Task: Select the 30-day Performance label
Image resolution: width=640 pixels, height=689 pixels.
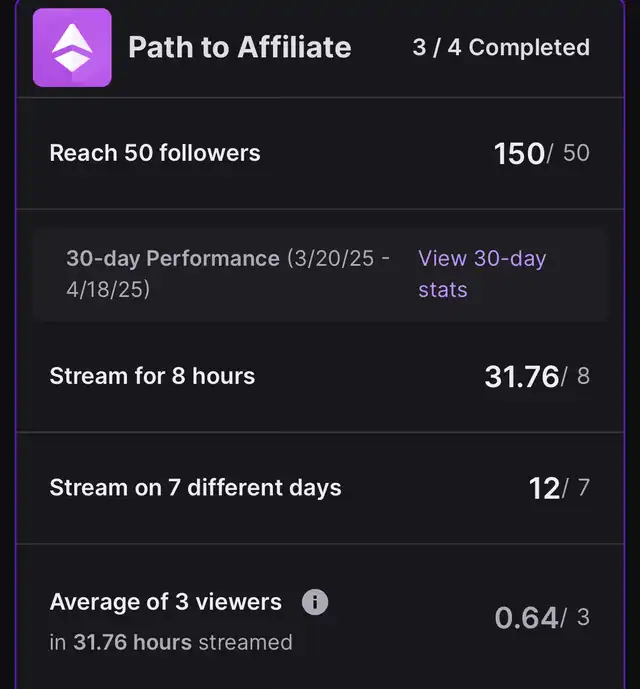Action: 173,258
